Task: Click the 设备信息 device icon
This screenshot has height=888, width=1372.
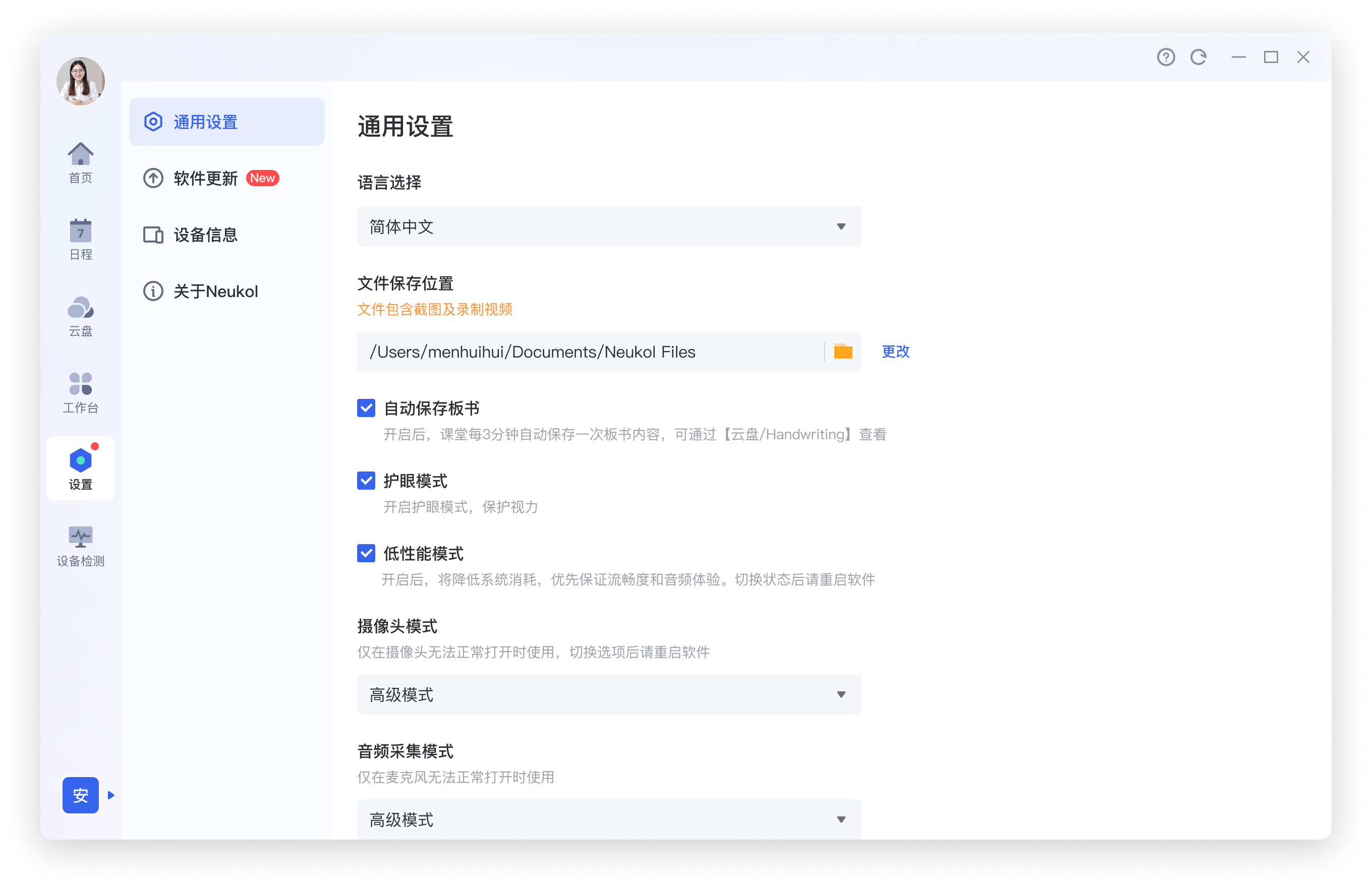Action: (153, 234)
